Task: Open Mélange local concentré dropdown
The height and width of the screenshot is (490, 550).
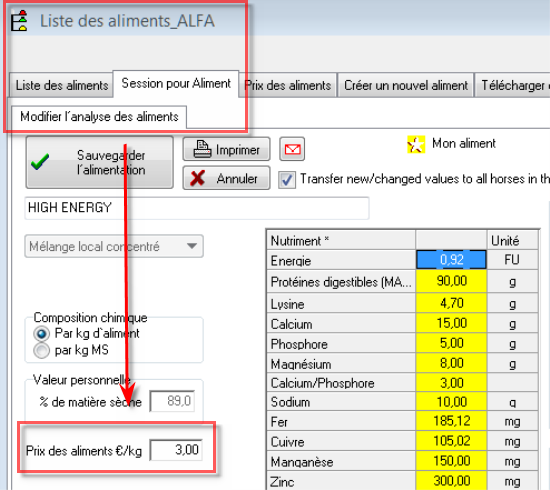Action: [x=114, y=246]
